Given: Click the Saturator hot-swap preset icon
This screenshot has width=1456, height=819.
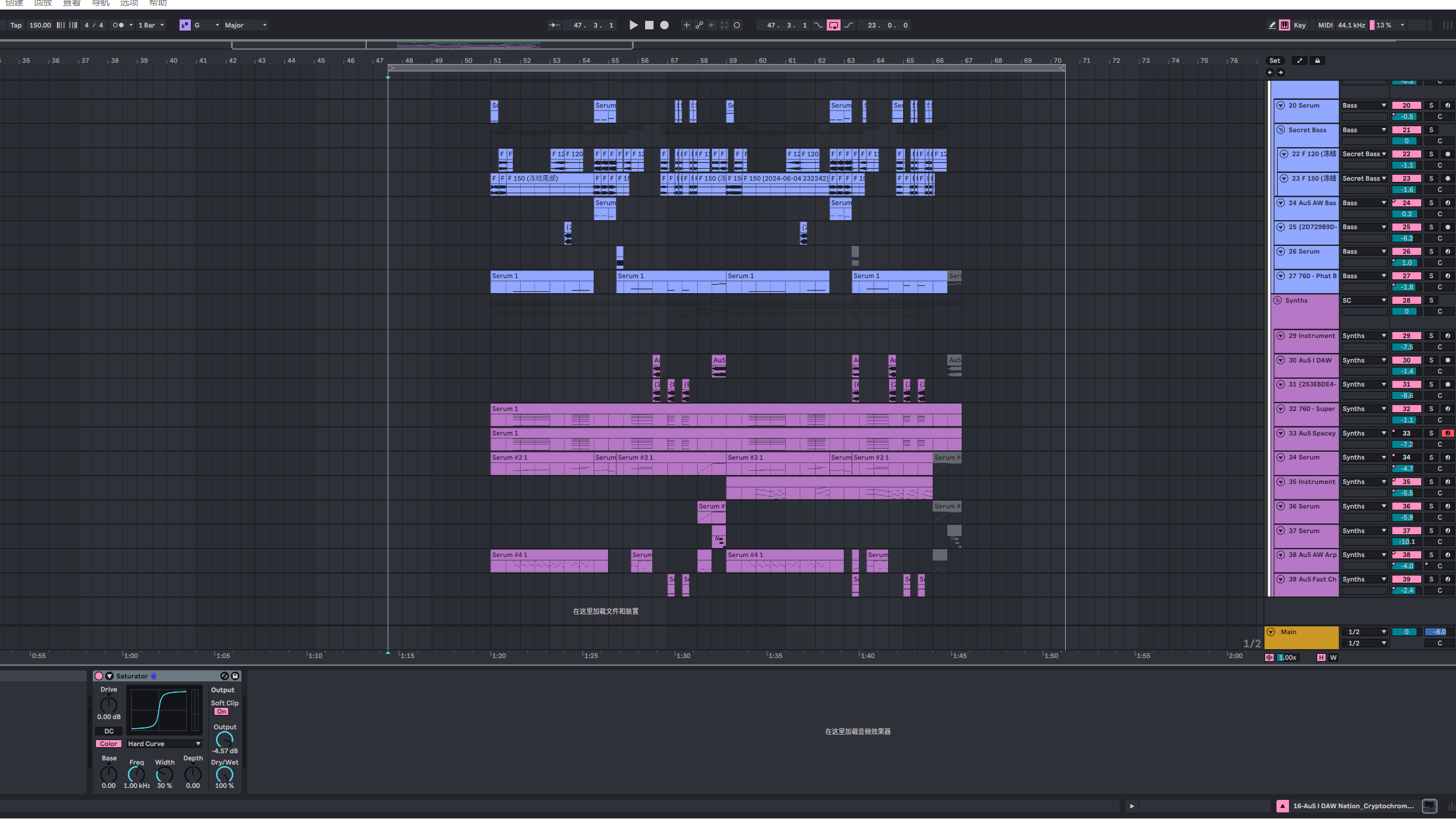Looking at the screenshot, I should (x=224, y=676).
